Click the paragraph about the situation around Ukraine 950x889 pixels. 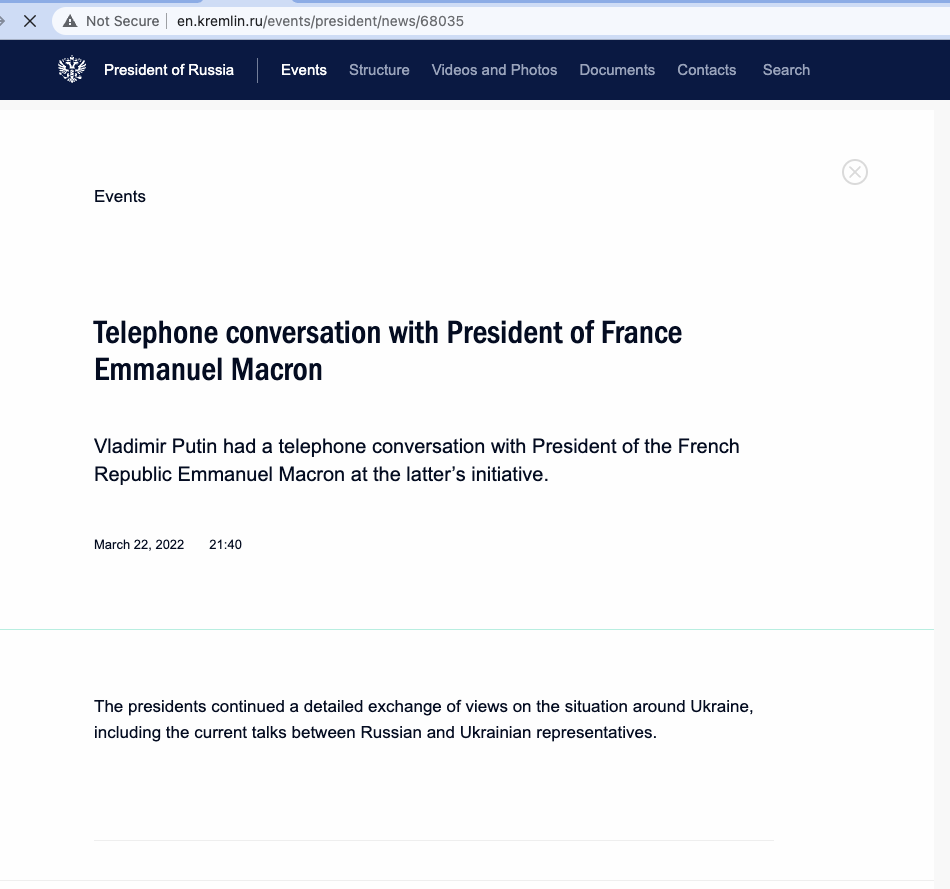point(423,720)
